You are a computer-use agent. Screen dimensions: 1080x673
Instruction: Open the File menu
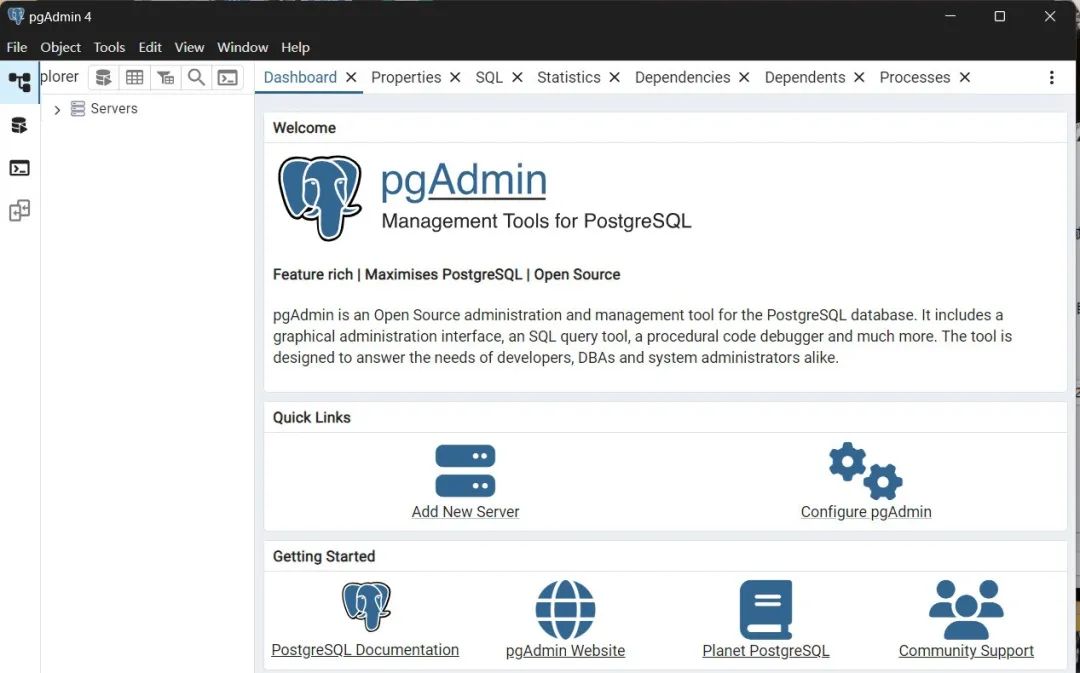(17, 48)
